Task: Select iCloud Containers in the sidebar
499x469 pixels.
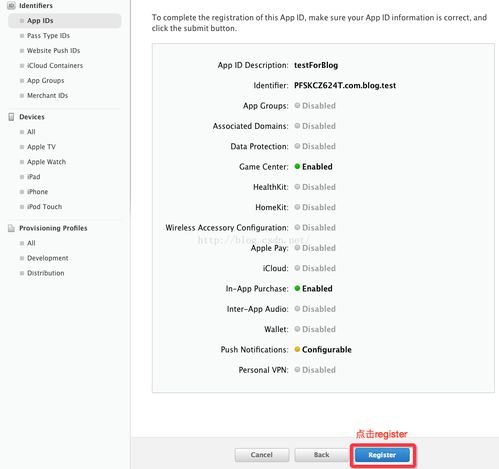Action: click(x=55, y=66)
